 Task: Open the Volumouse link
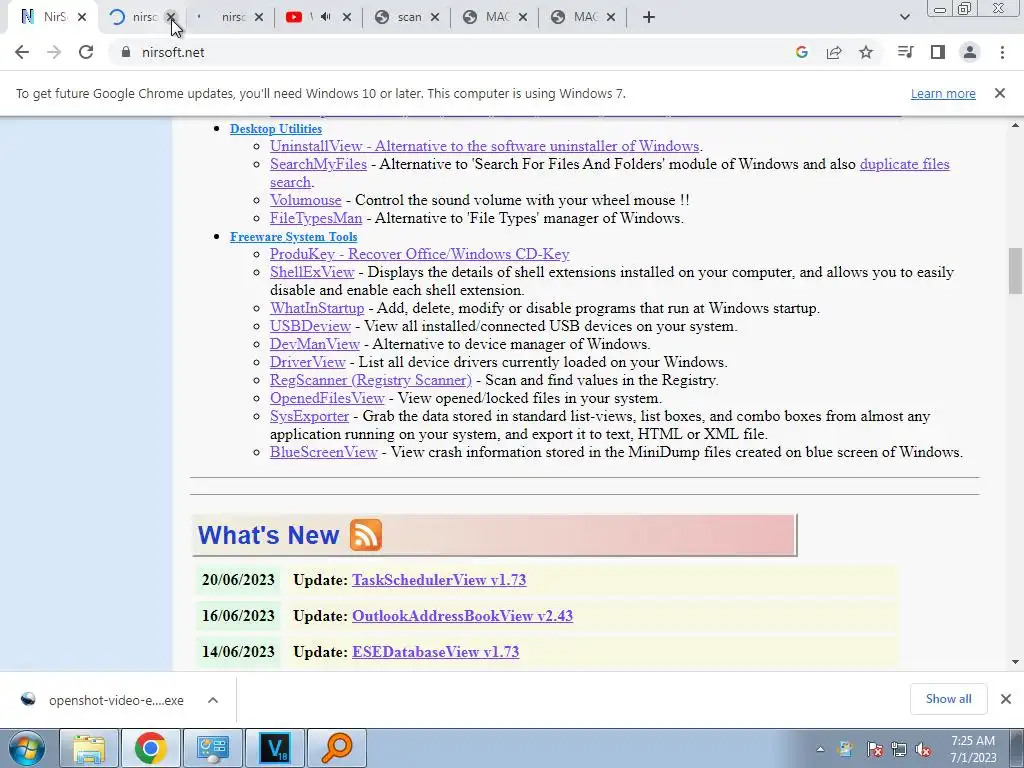(x=306, y=200)
